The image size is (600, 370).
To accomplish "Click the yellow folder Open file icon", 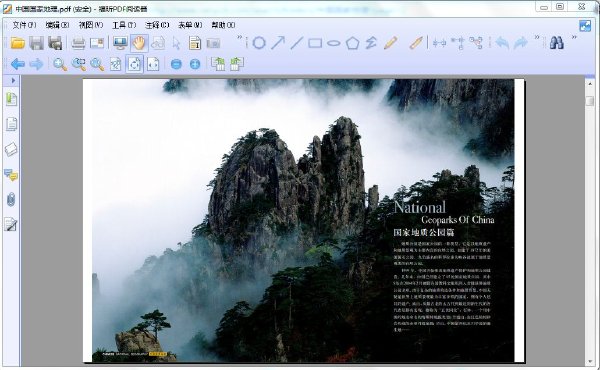I will (18, 43).
